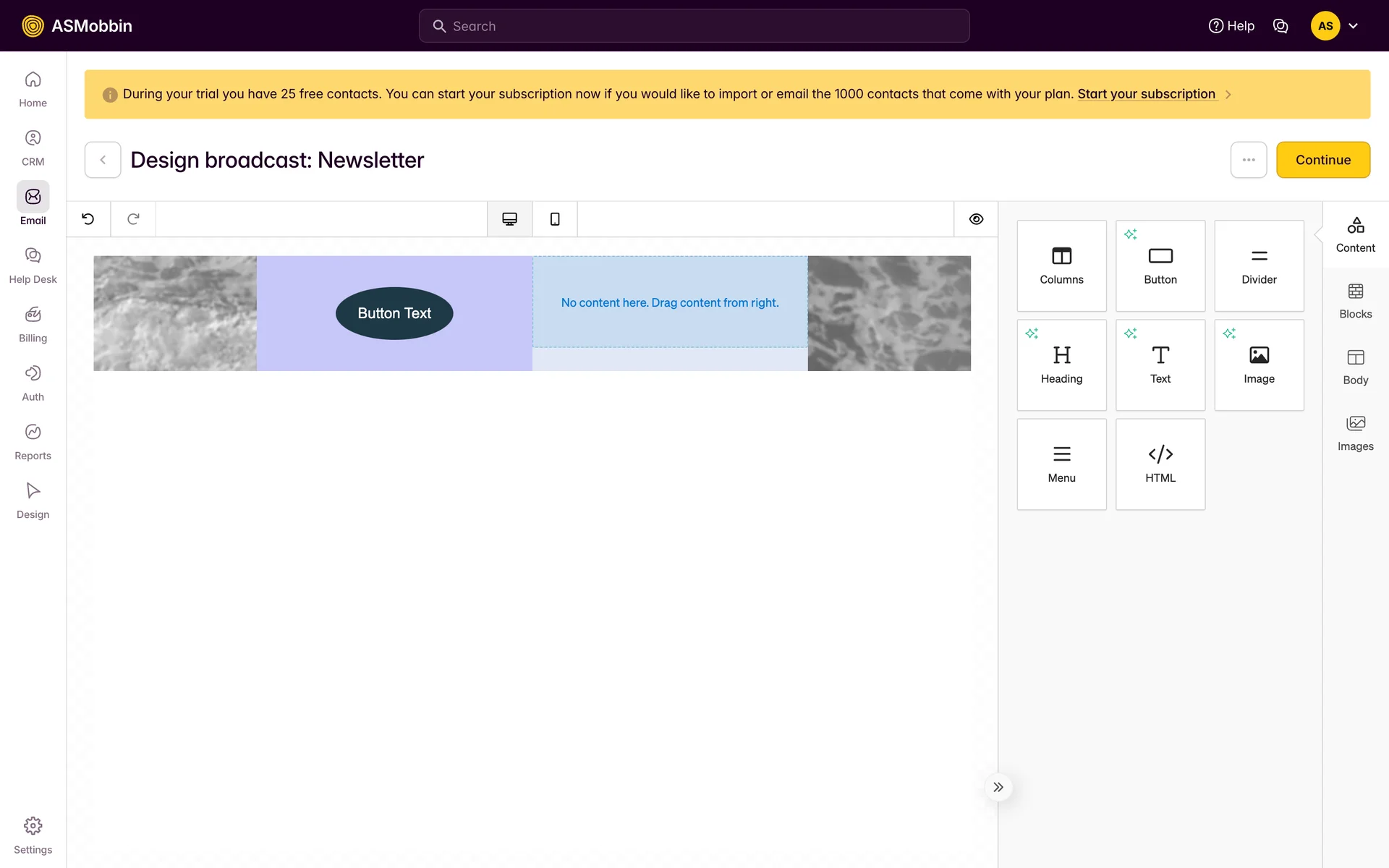
Task: Open the chat messages icon in header
Action: pos(1280,26)
